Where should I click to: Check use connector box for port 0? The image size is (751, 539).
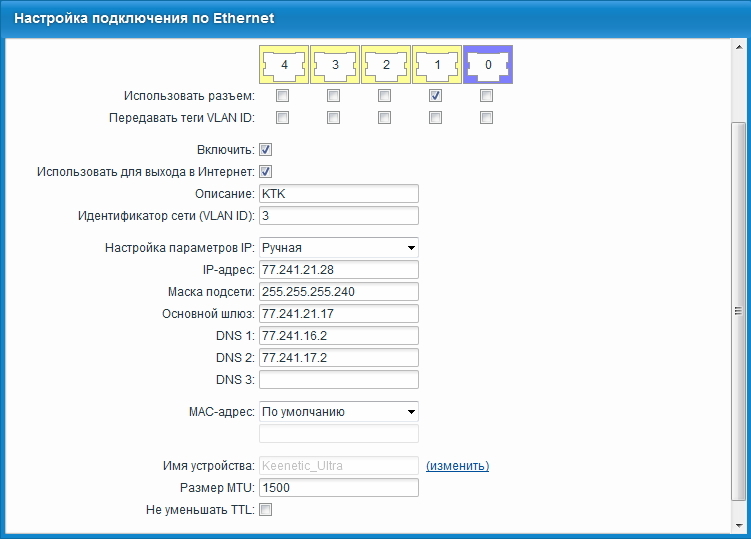tap(486, 96)
